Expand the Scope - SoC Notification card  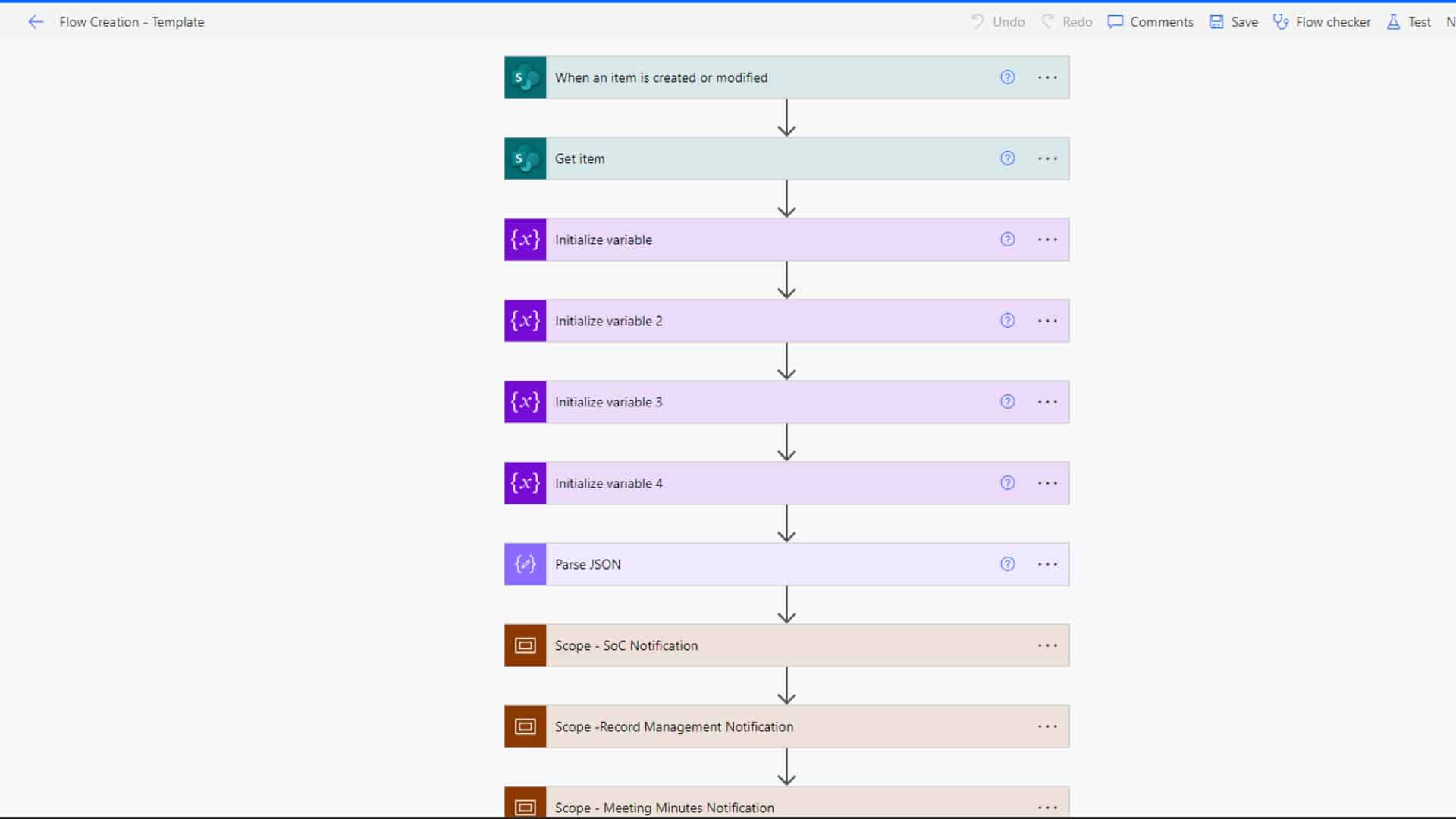point(786,645)
